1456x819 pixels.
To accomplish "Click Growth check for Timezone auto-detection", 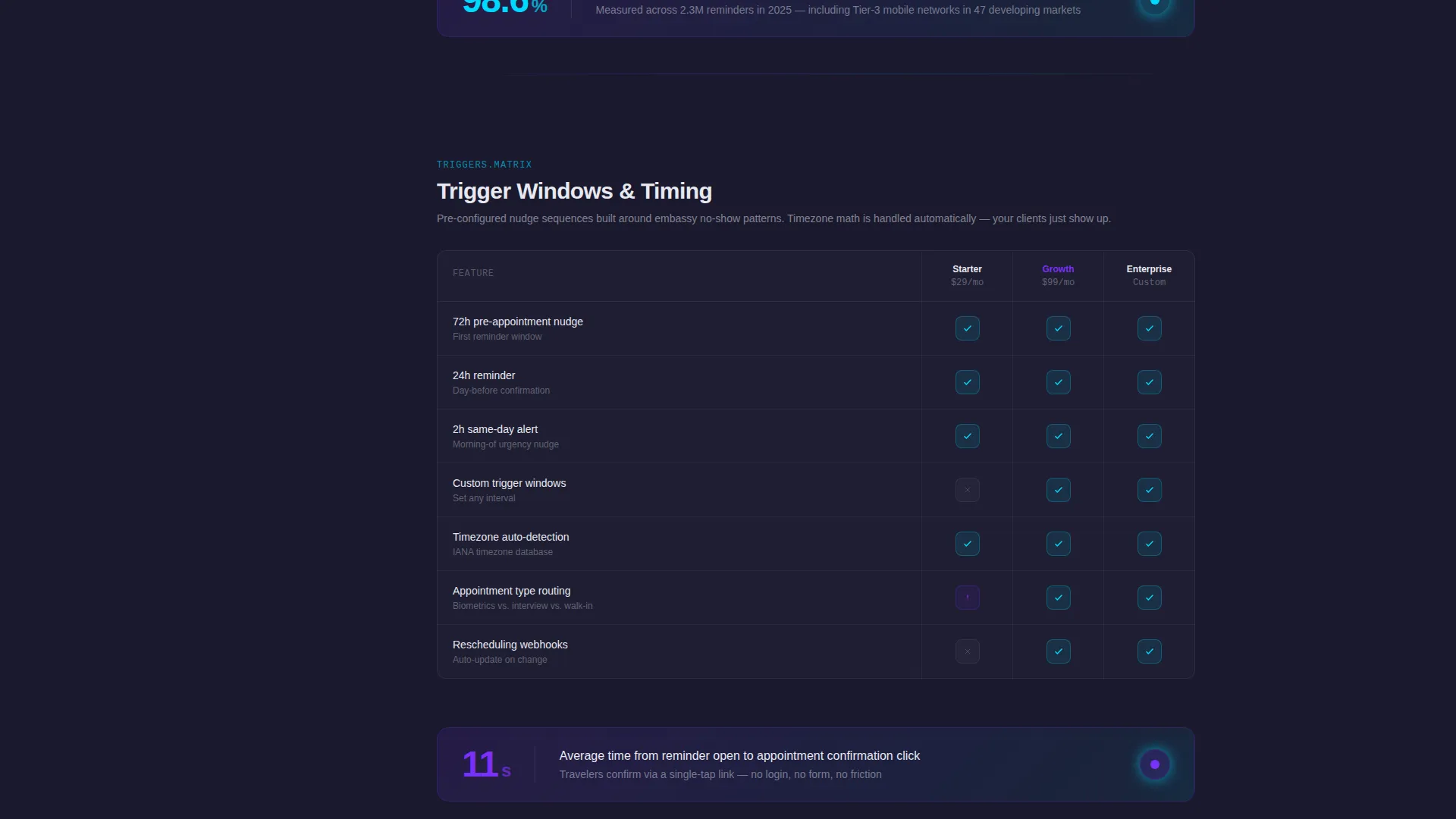I will tap(1058, 544).
